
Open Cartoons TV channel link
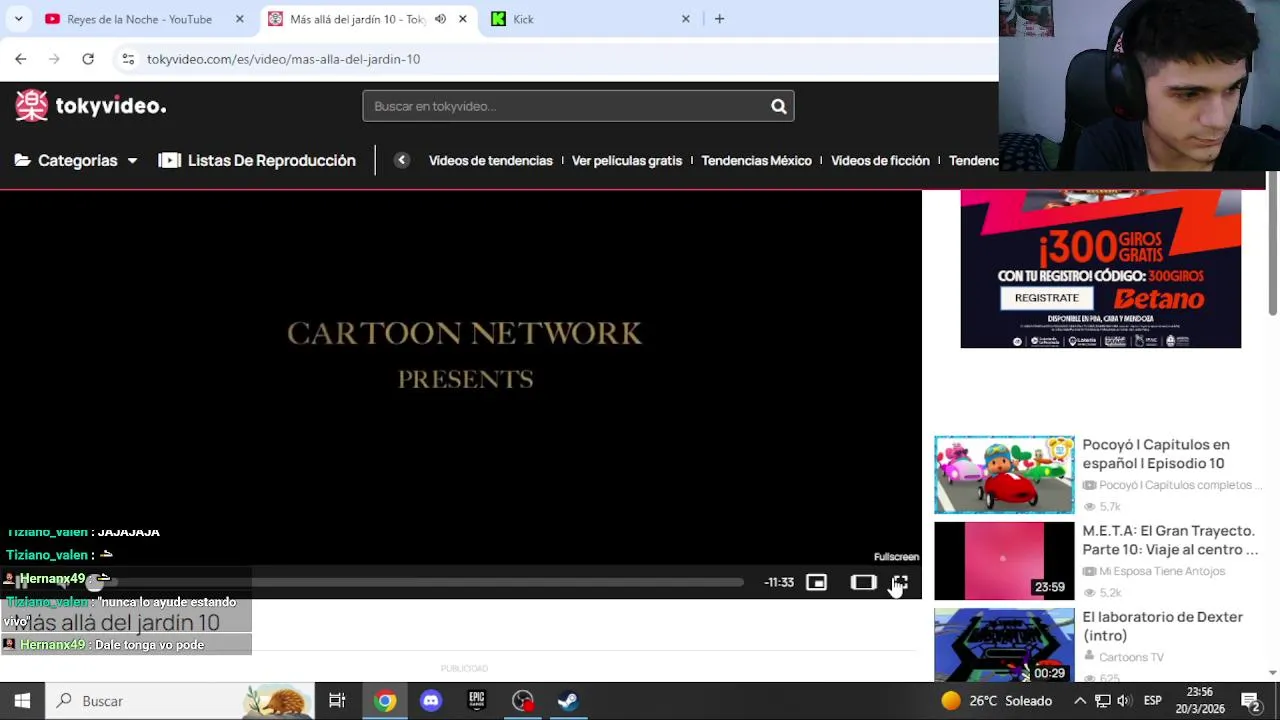(x=1131, y=657)
